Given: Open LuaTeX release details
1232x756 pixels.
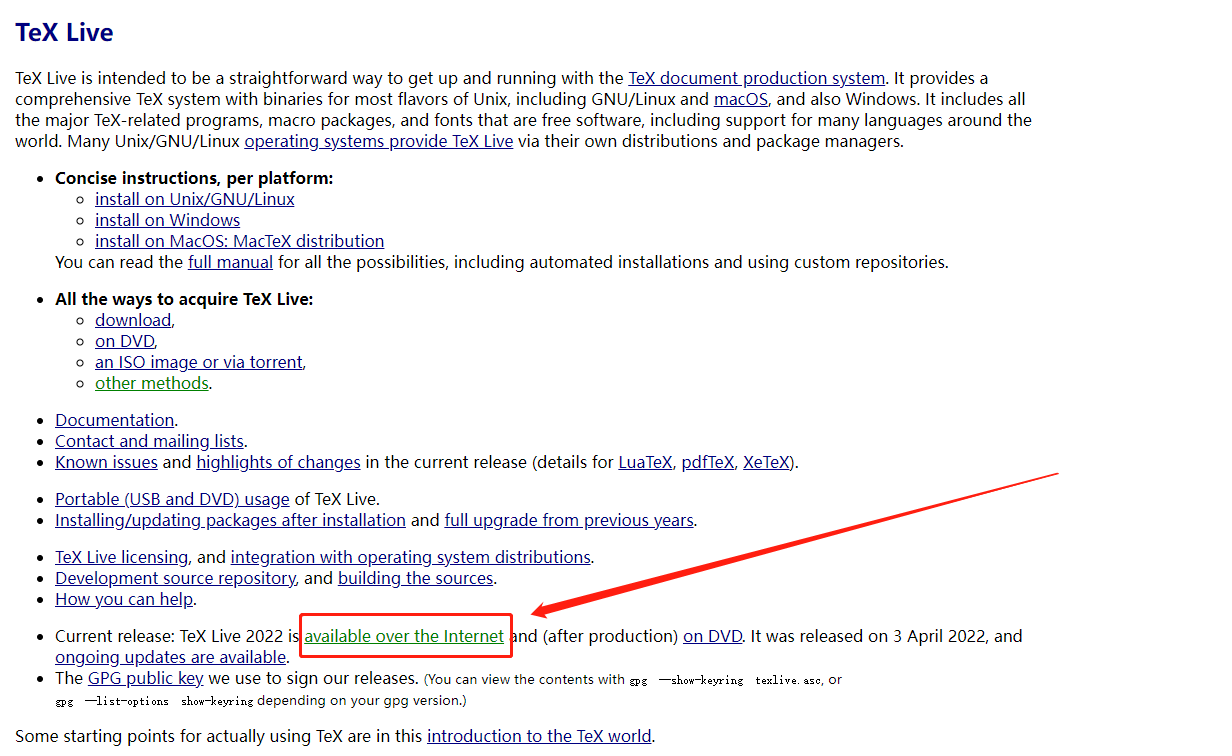Looking at the screenshot, I should point(646,462).
